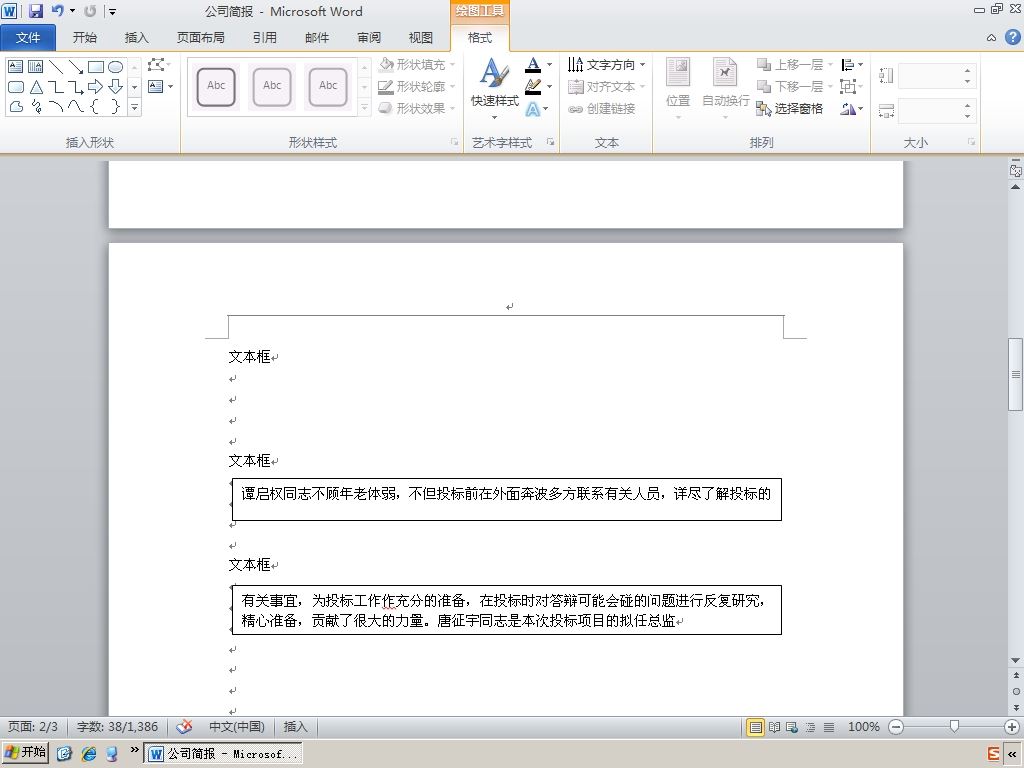Click the vertical scrollbar thumb

click(x=1016, y=374)
